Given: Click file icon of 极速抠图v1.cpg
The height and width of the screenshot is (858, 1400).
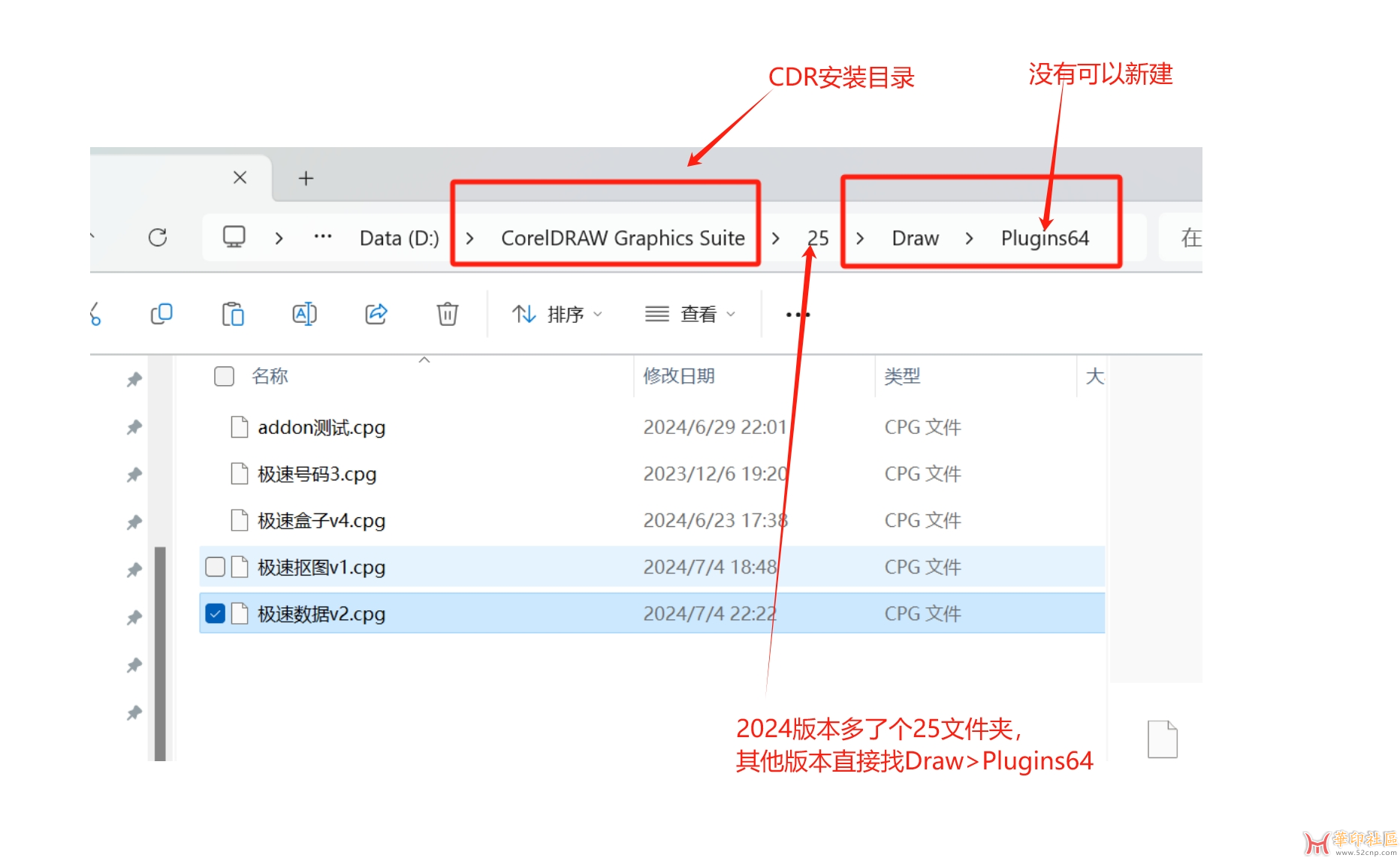Looking at the screenshot, I should tap(240, 567).
